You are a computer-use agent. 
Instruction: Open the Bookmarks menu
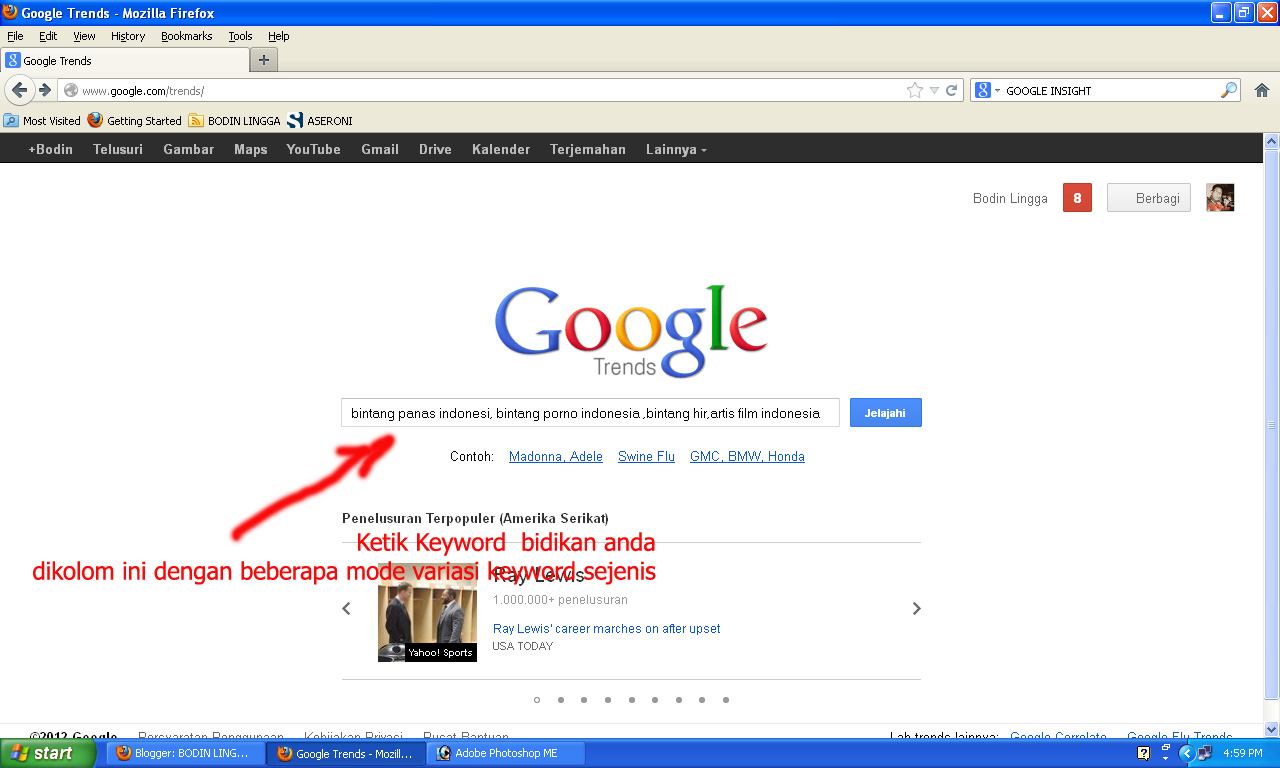(187, 36)
